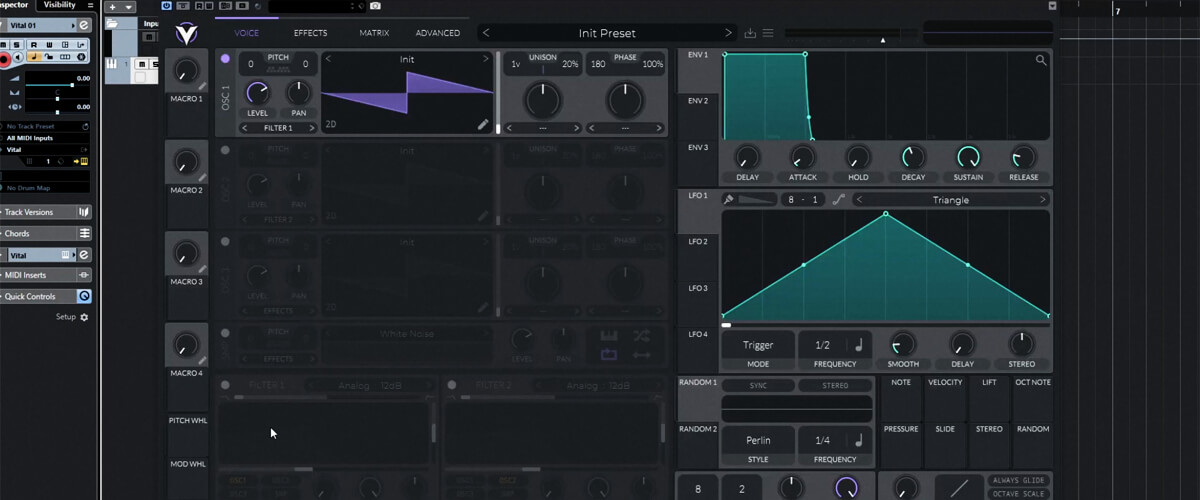The height and width of the screenshot is (500, 1200).
Task: Click the LFO 1 grid size 8 field
Action: coord(791,200)
